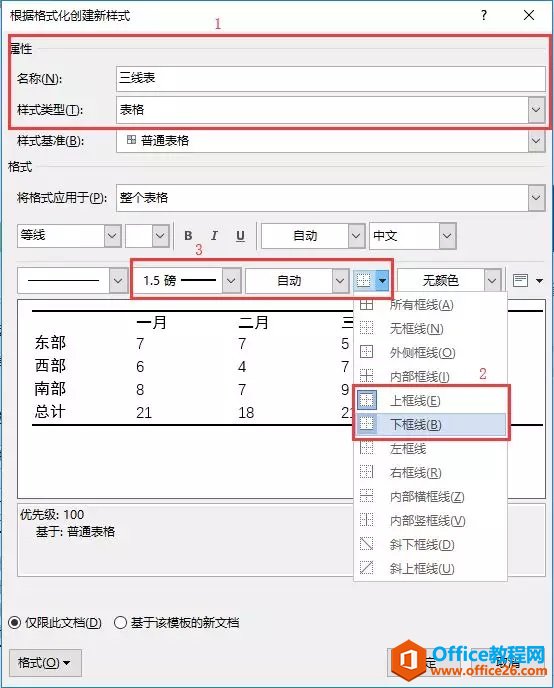Screen dimensions: 554x688
Task: Expand 将格式应用于 dropdown showing 整个表格
Action: 536,197
